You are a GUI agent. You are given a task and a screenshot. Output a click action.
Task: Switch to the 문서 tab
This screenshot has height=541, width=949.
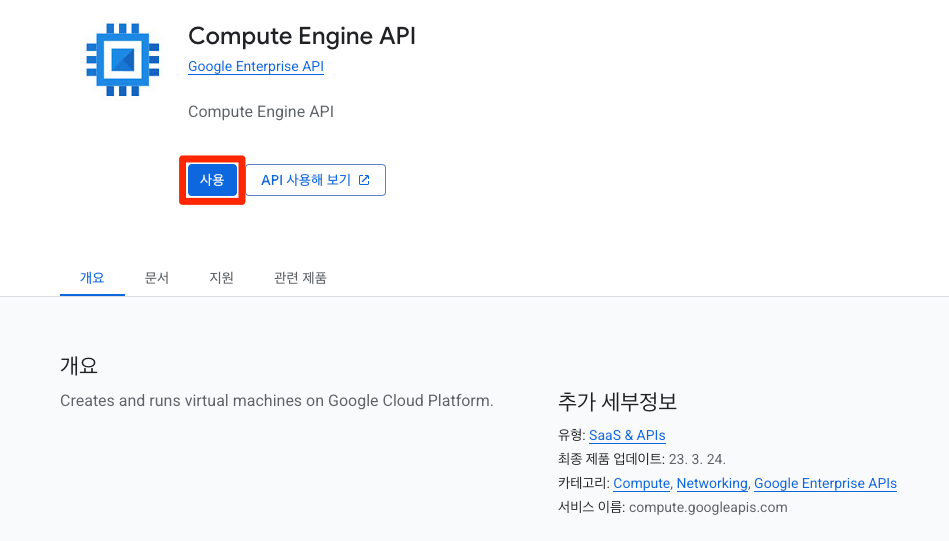tap(156, 278)
